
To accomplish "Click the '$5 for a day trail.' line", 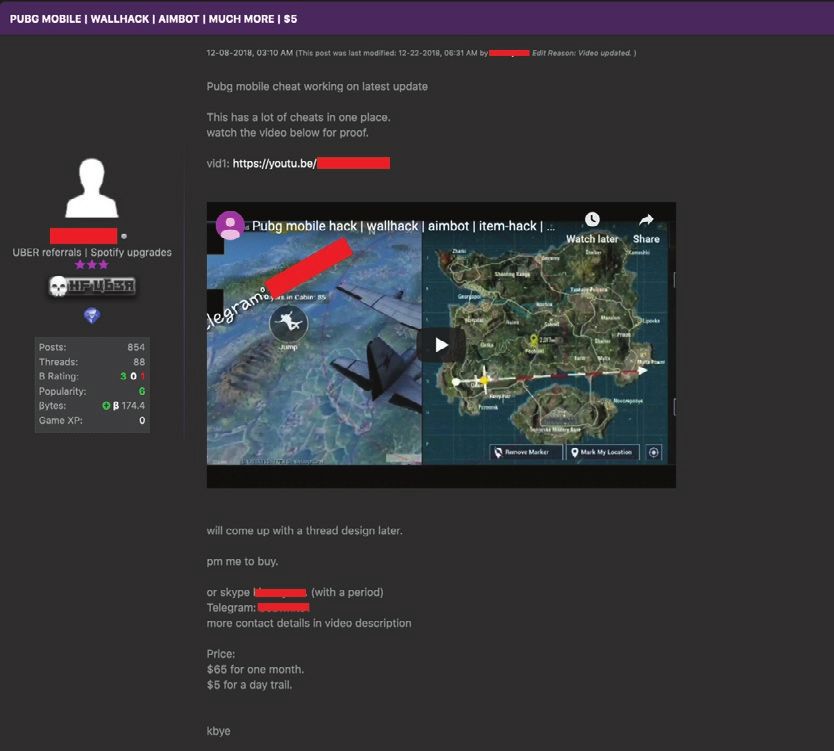I will pyautogui.click(x=249, y=685).
